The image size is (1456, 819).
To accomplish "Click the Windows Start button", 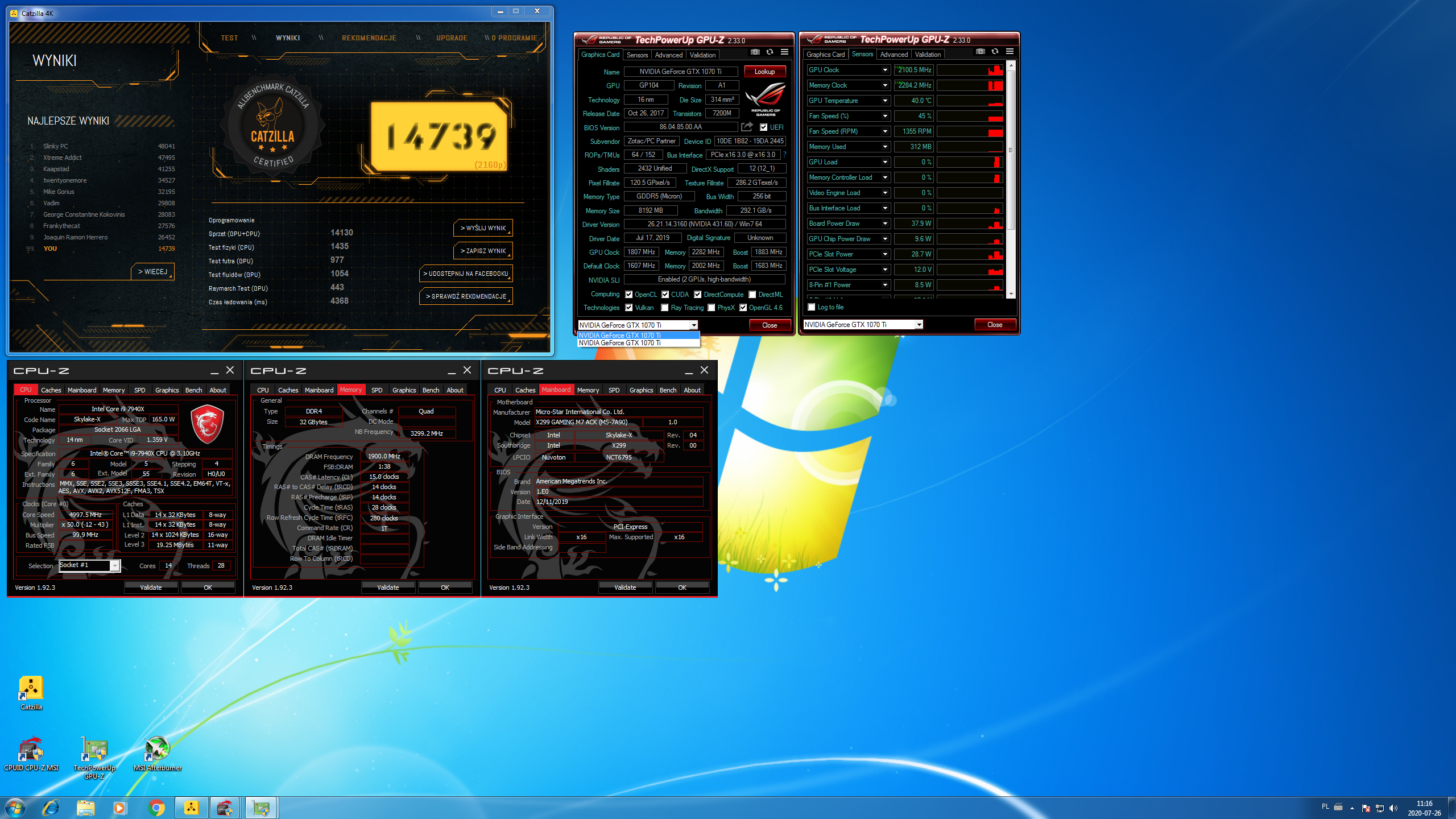I will click(15, 808).
